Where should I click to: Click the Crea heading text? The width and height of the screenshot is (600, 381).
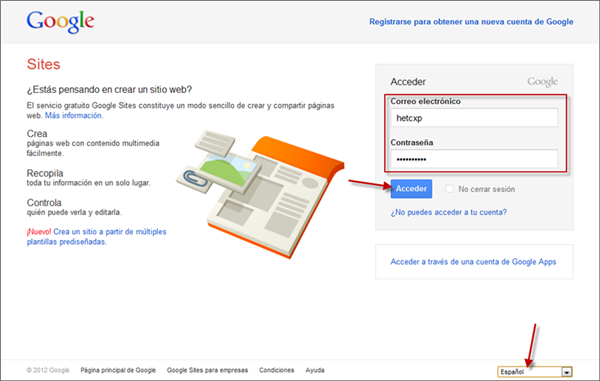pyautogui.click(x=37, y=134)
